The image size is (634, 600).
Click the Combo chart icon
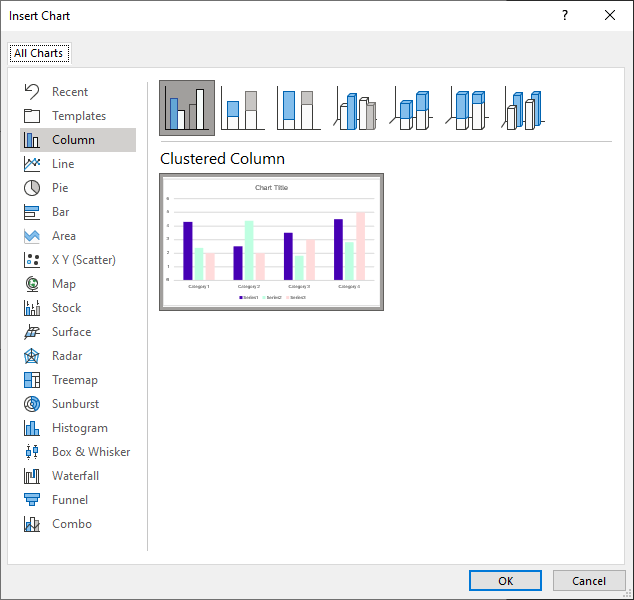pyautogui.click(x=32, y=524)
